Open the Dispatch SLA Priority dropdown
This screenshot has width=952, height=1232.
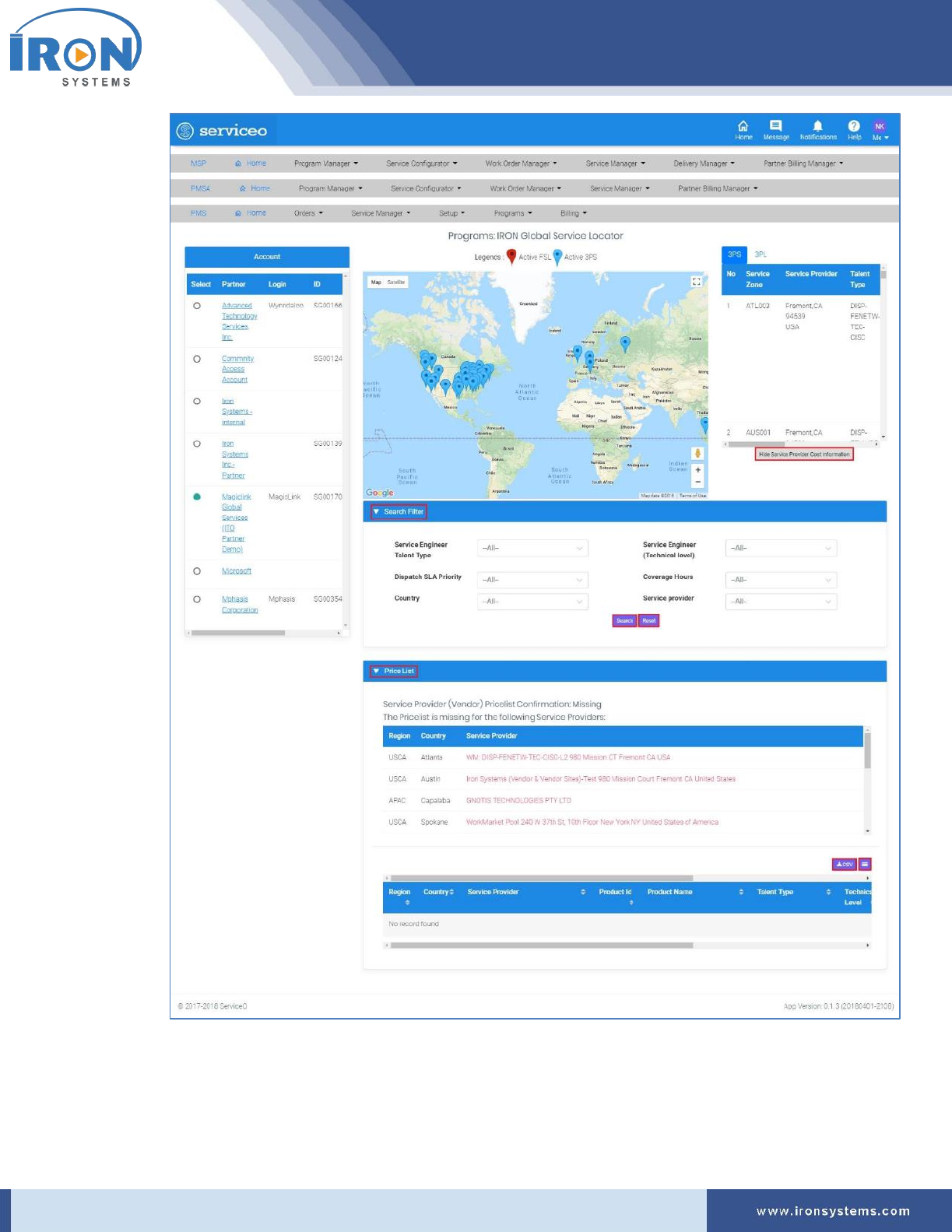pos(532,580)
